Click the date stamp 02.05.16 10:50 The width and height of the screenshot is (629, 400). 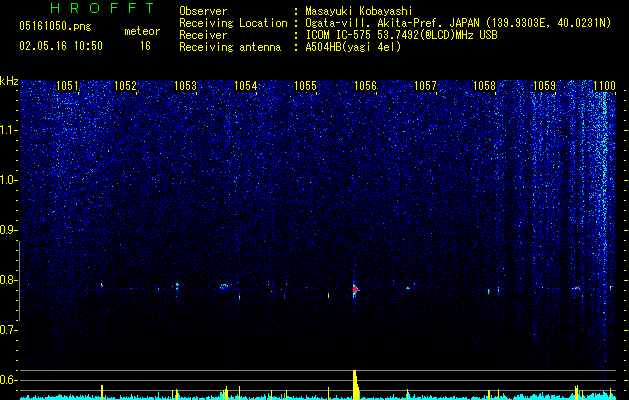(x=61, y=46)
